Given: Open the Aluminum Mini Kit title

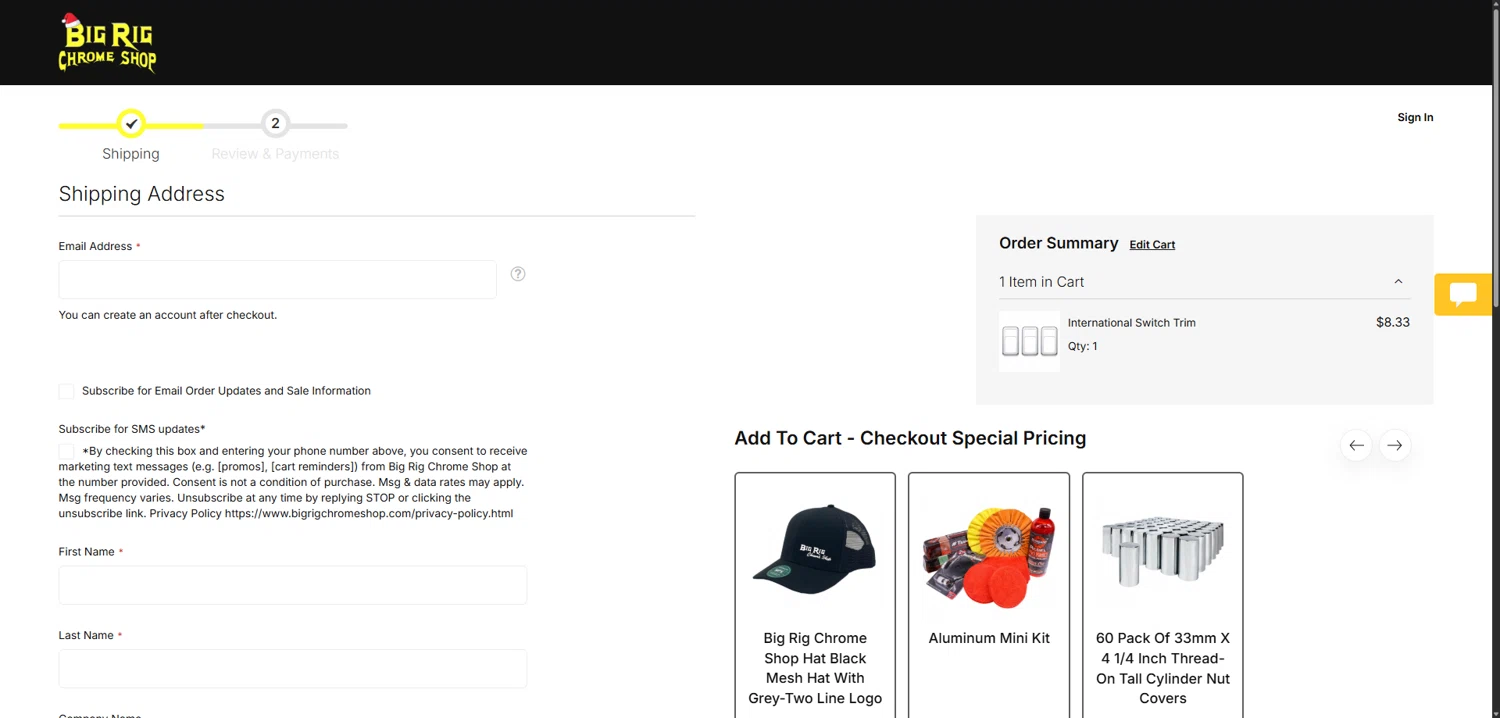Looking at the screenshot, I should tap(989, 638).
